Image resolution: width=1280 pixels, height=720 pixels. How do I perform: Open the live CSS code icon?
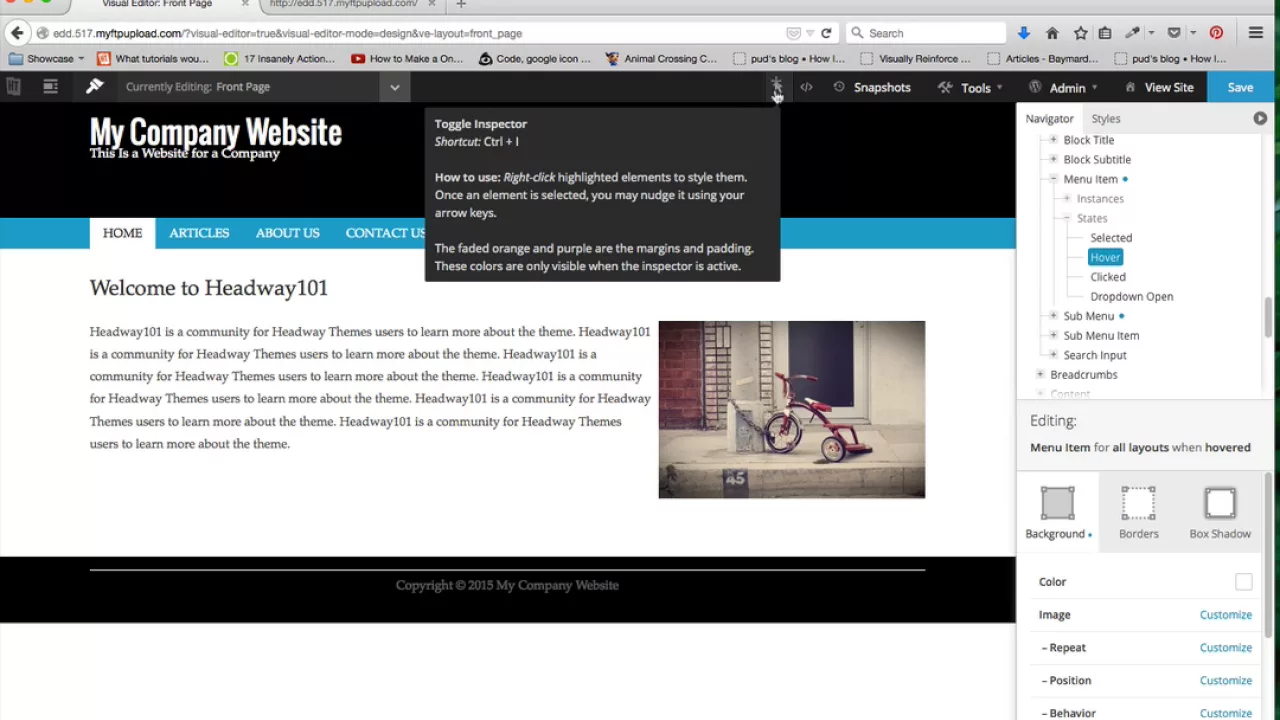[x=806, y=87]
